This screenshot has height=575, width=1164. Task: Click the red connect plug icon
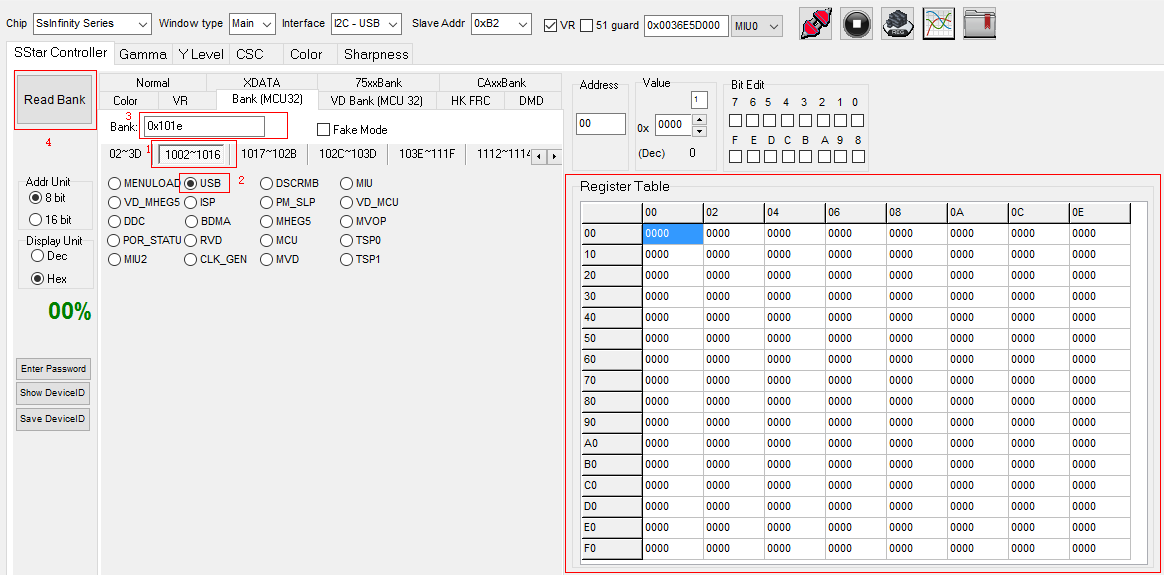click(x=816, y=24)
